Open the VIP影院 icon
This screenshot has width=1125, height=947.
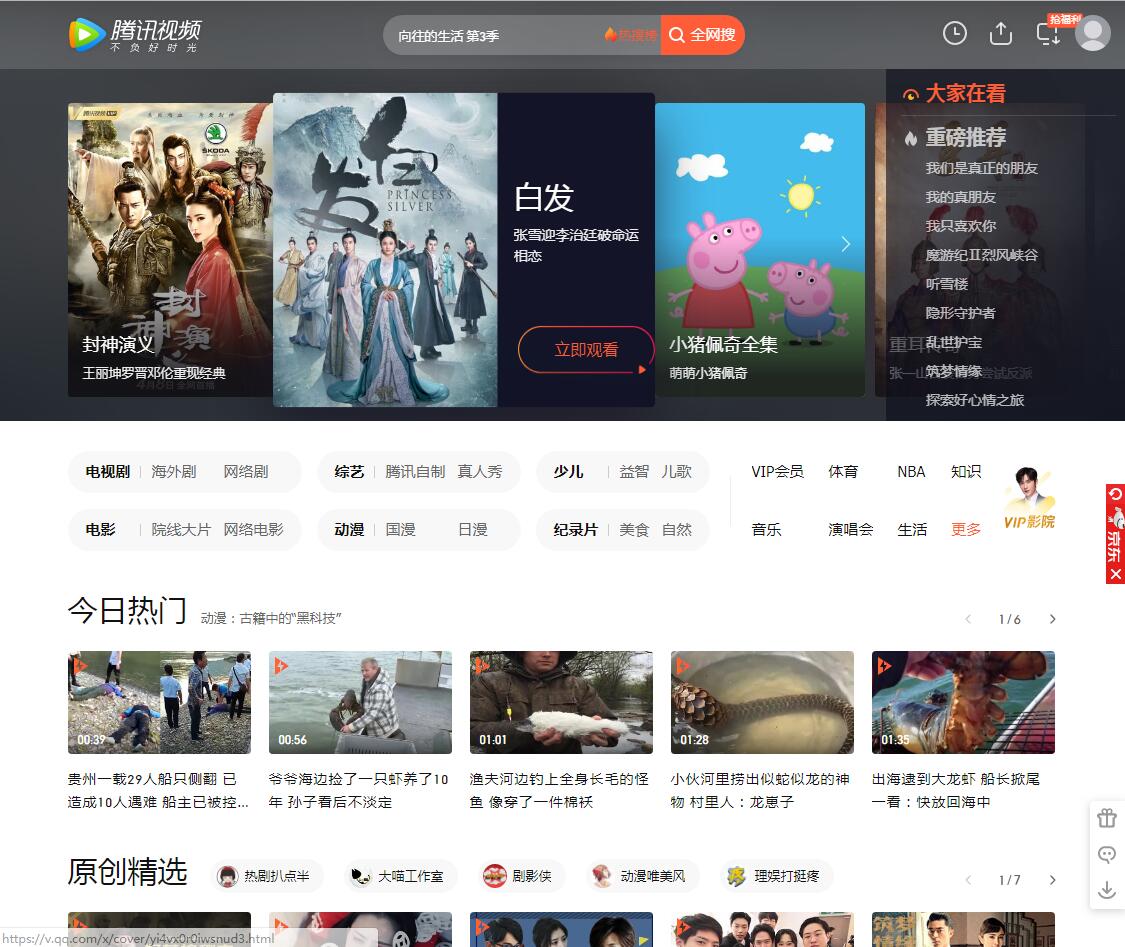click(1029, 498)
